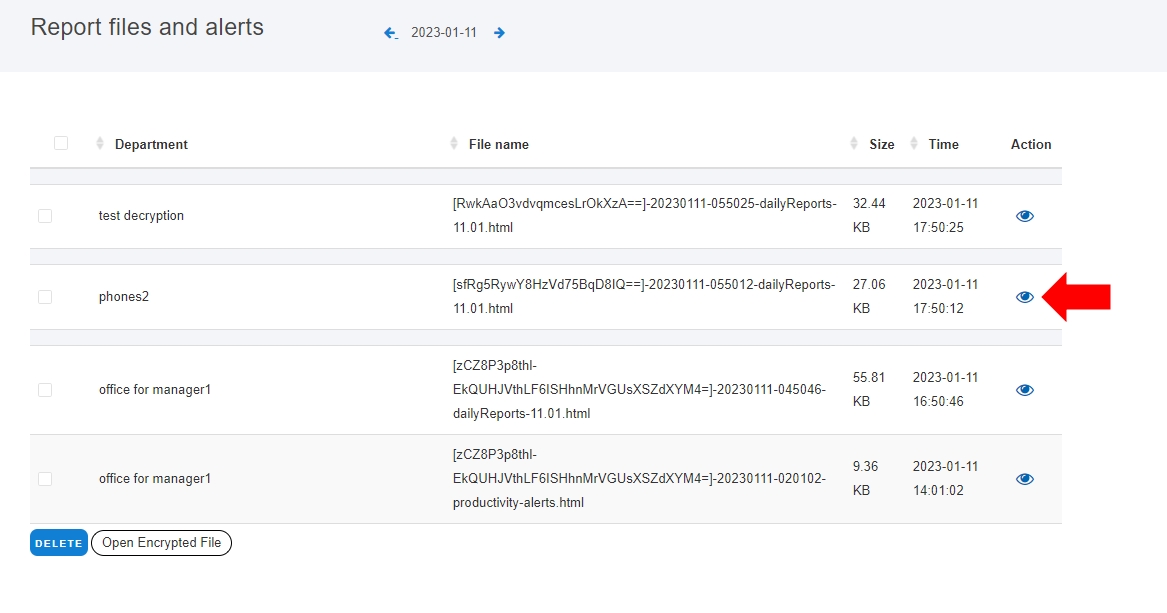Select file name starting with sfRg5RywY8HzVd75

click(x=644, y=297)
